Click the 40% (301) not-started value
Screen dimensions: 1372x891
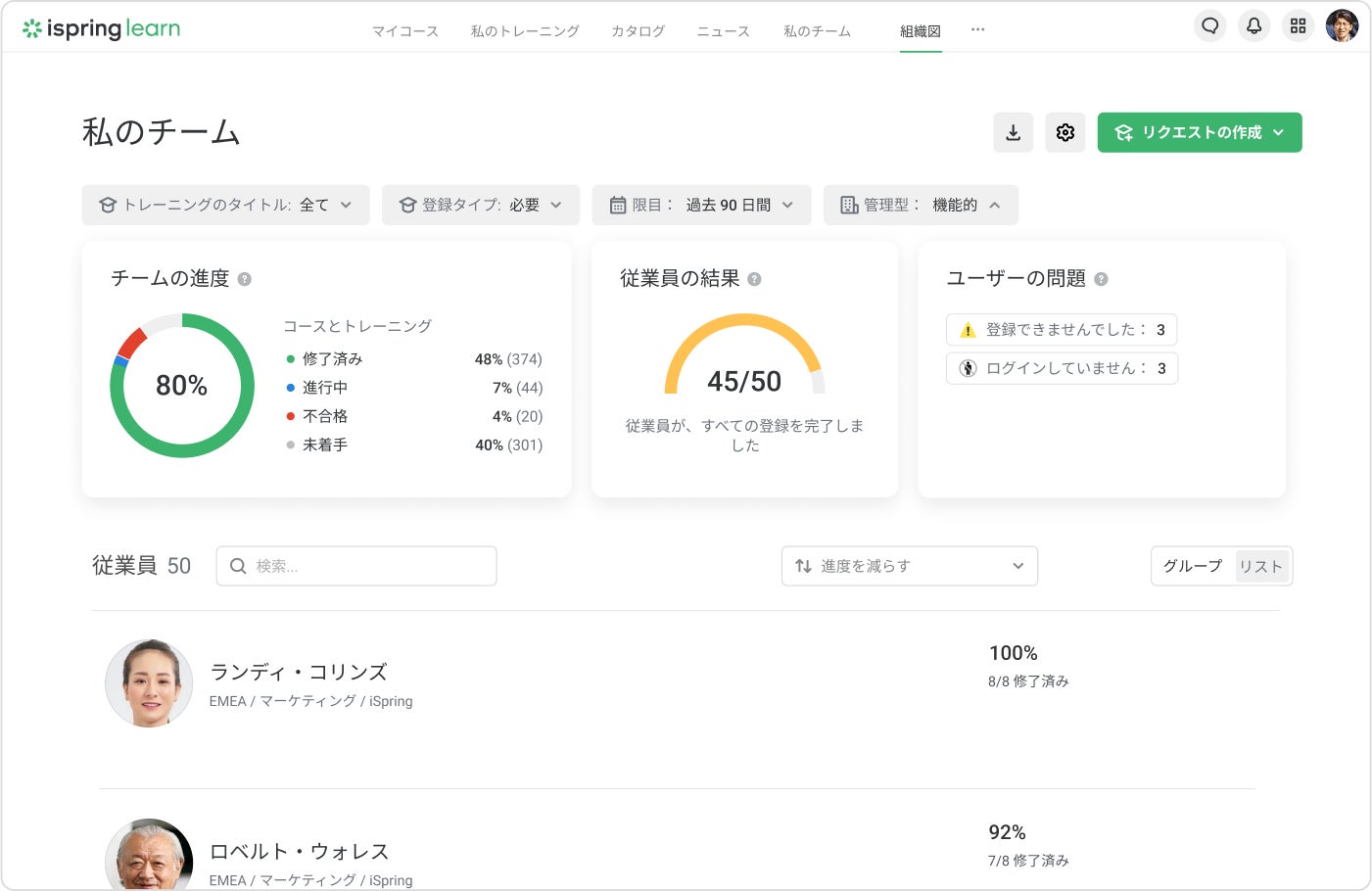point(508,445)
